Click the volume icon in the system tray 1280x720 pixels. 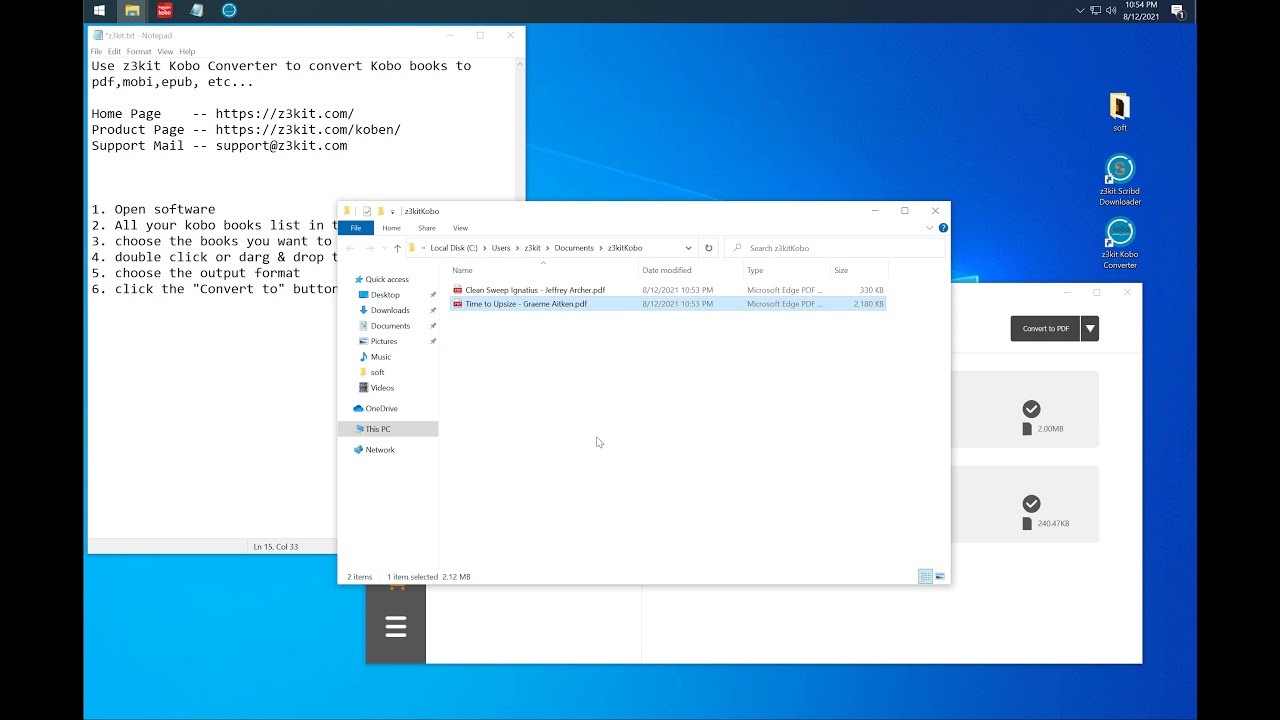pyautogui.click(x=1111, y=10)
